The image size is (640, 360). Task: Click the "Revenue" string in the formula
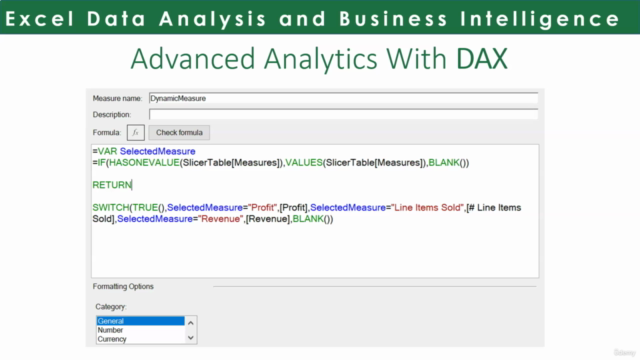pos(221,219)
